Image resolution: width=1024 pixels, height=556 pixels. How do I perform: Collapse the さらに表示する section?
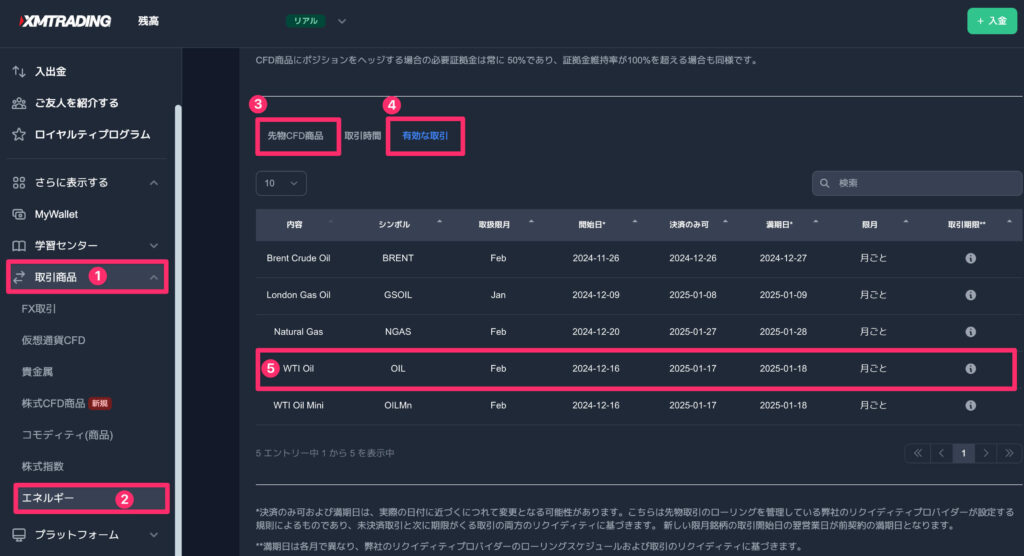(153, 183)
